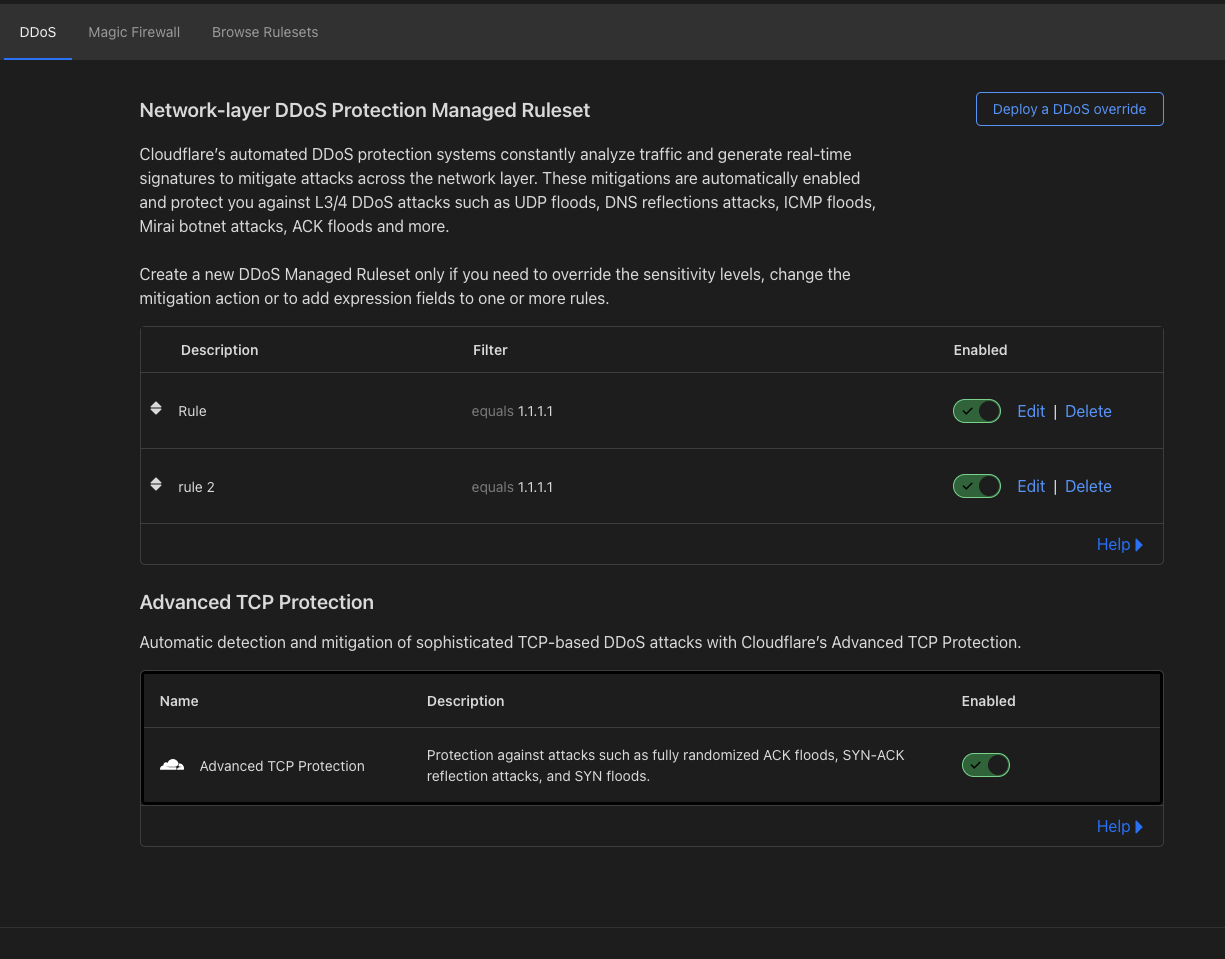Delete the "rule 2" override
Image resolution: width=1225 pixels, height=959 pixels.
1088,486
